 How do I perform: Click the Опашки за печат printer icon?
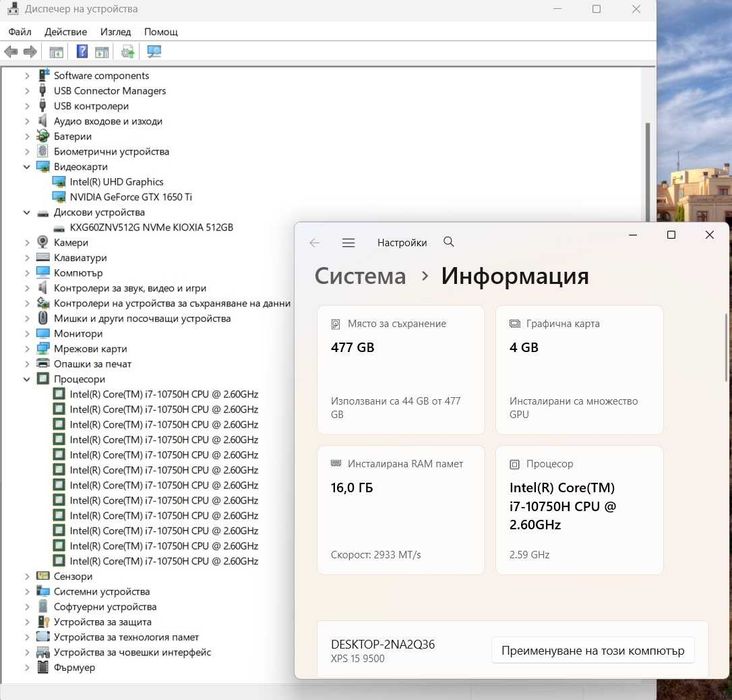42,363
